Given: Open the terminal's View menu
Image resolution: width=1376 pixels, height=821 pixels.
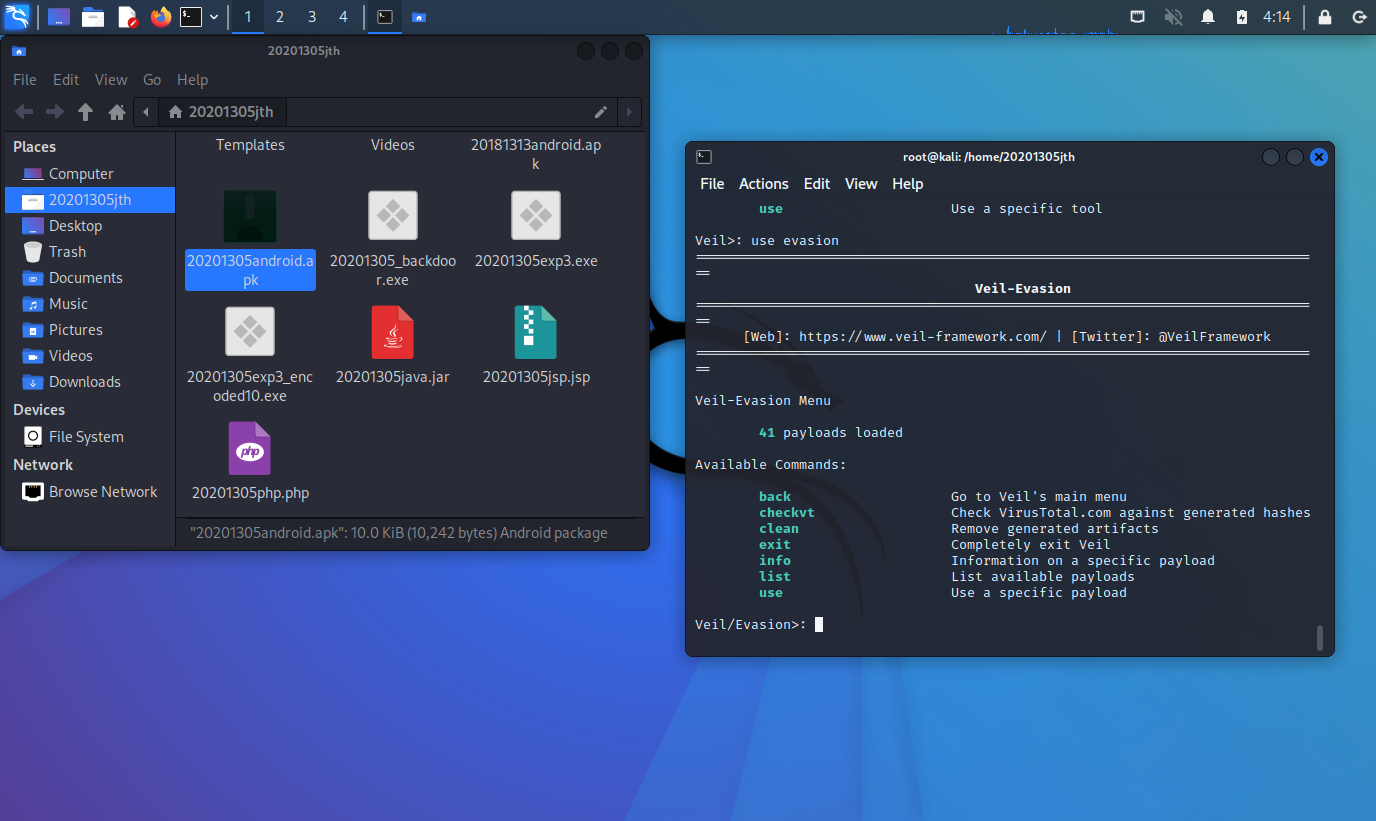Looking at the screenshot, I should click(861, 184).
